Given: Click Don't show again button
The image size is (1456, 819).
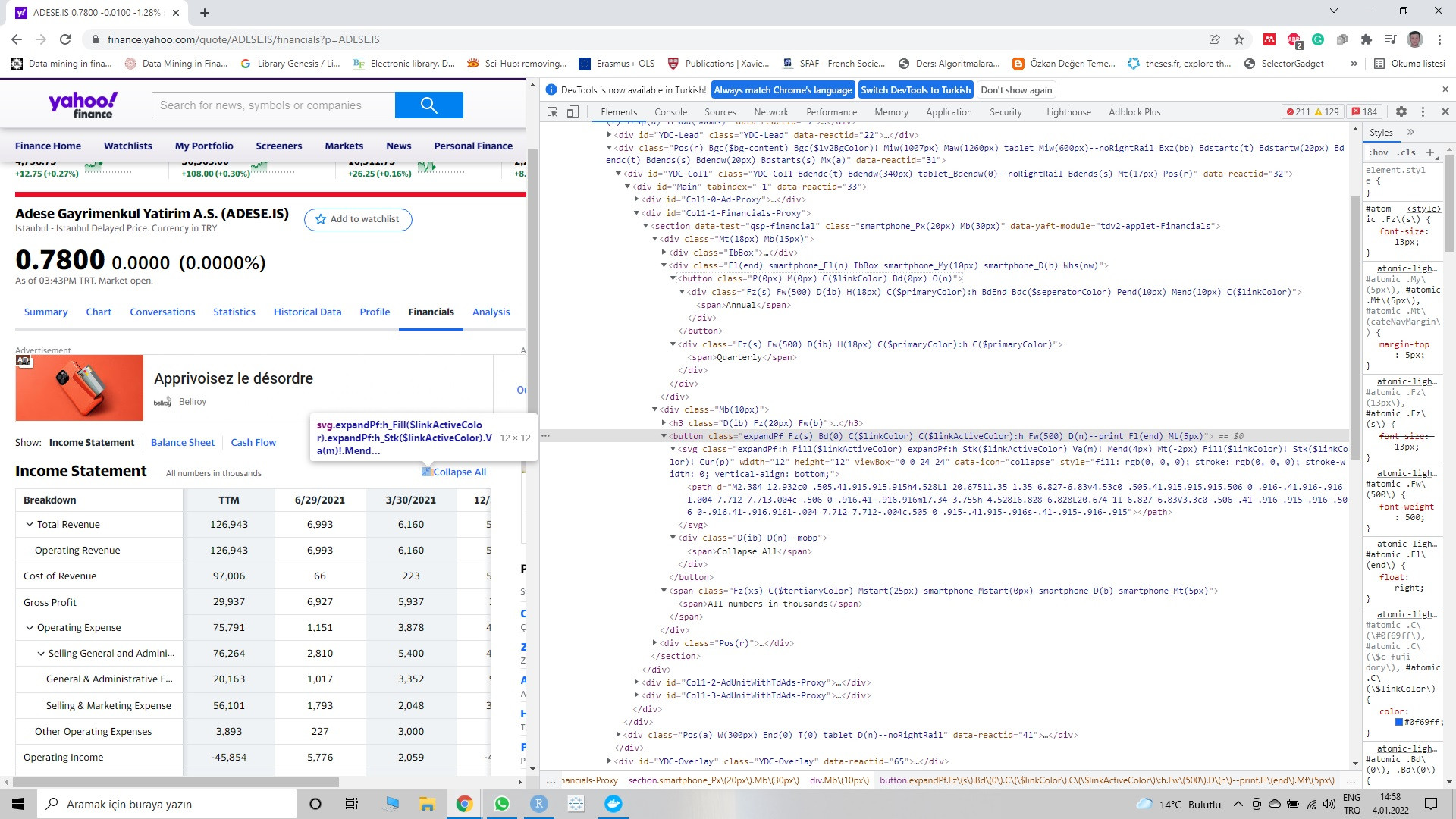Looking at the screenshot, I should point(1016,89).
